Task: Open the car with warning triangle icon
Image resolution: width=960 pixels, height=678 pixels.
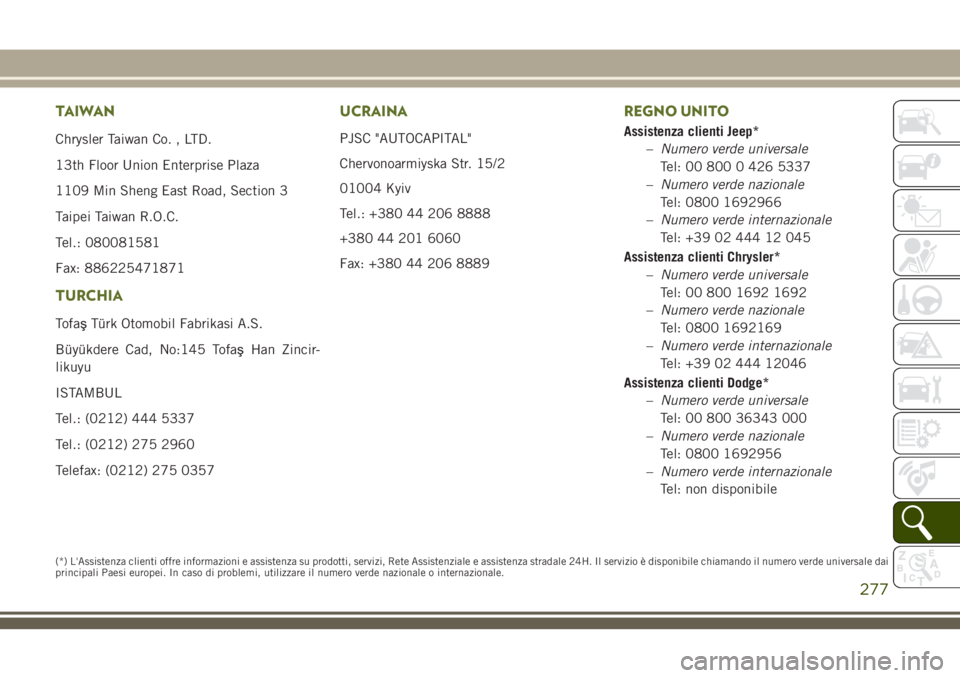Action: [926, 345]
